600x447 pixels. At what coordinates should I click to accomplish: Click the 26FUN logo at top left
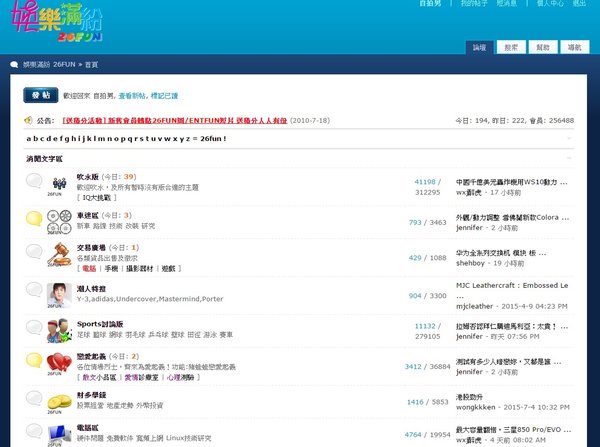point(57,20)
